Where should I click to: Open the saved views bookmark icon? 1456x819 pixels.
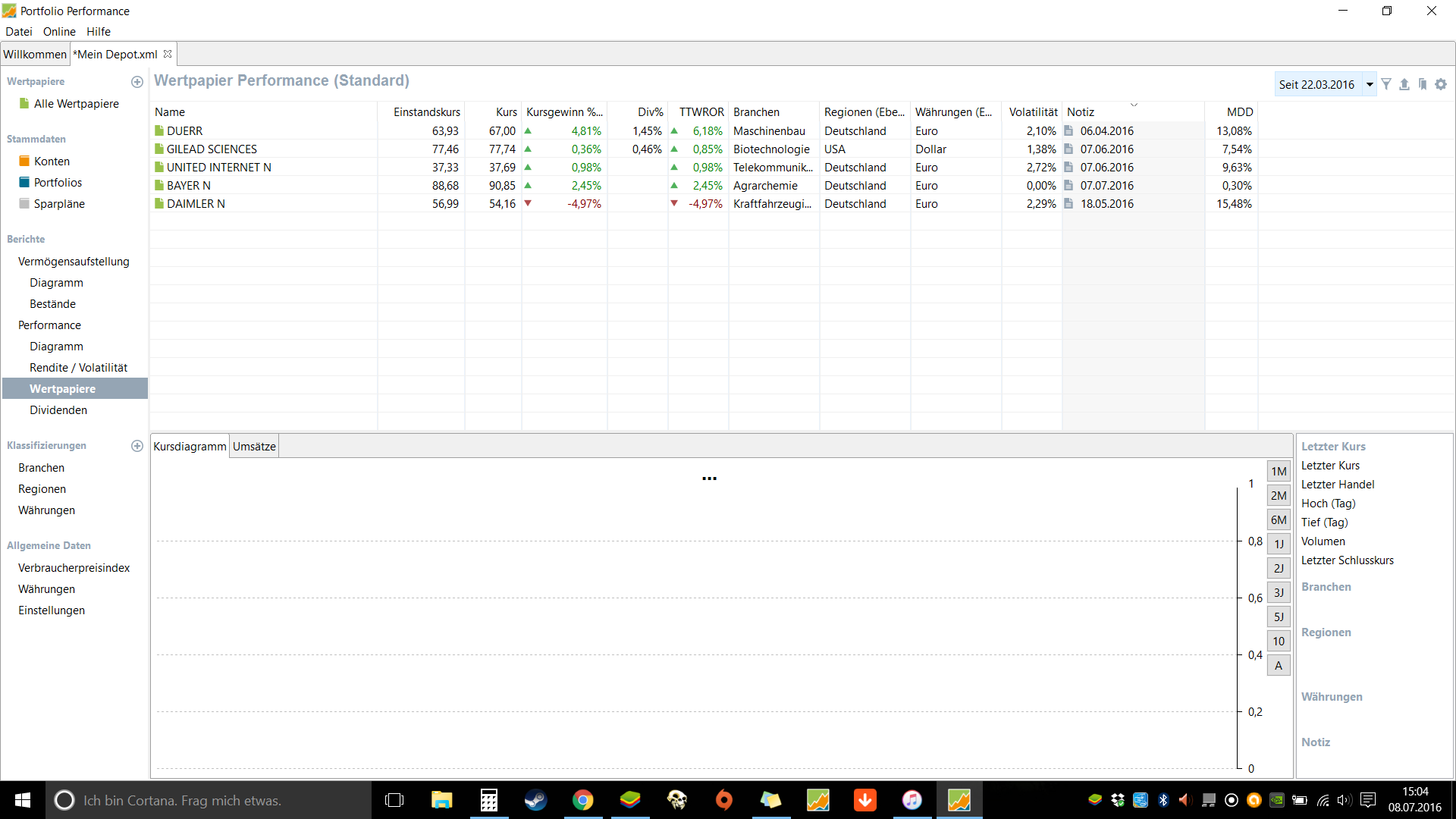(x=1423, y=84)
